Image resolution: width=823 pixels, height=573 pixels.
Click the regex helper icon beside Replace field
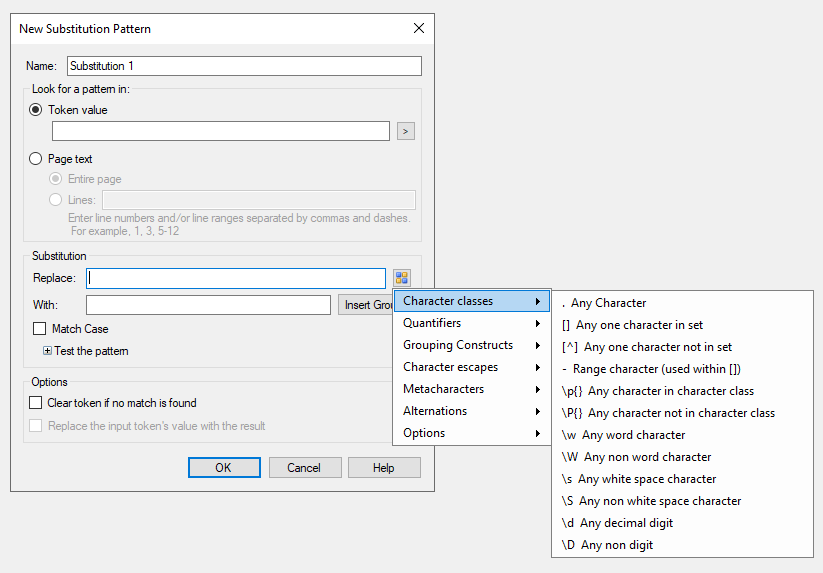click(402, 278)
